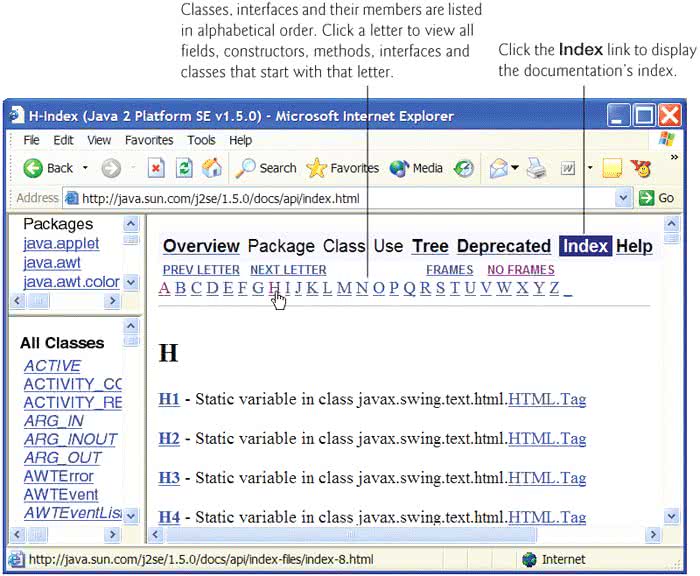Go to the Deprecated navigation link

[x=504, y=246]
